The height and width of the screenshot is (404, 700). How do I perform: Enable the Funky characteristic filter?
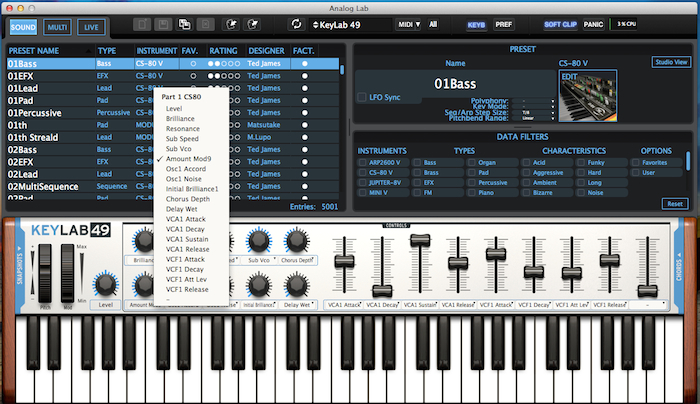[581, 162]
